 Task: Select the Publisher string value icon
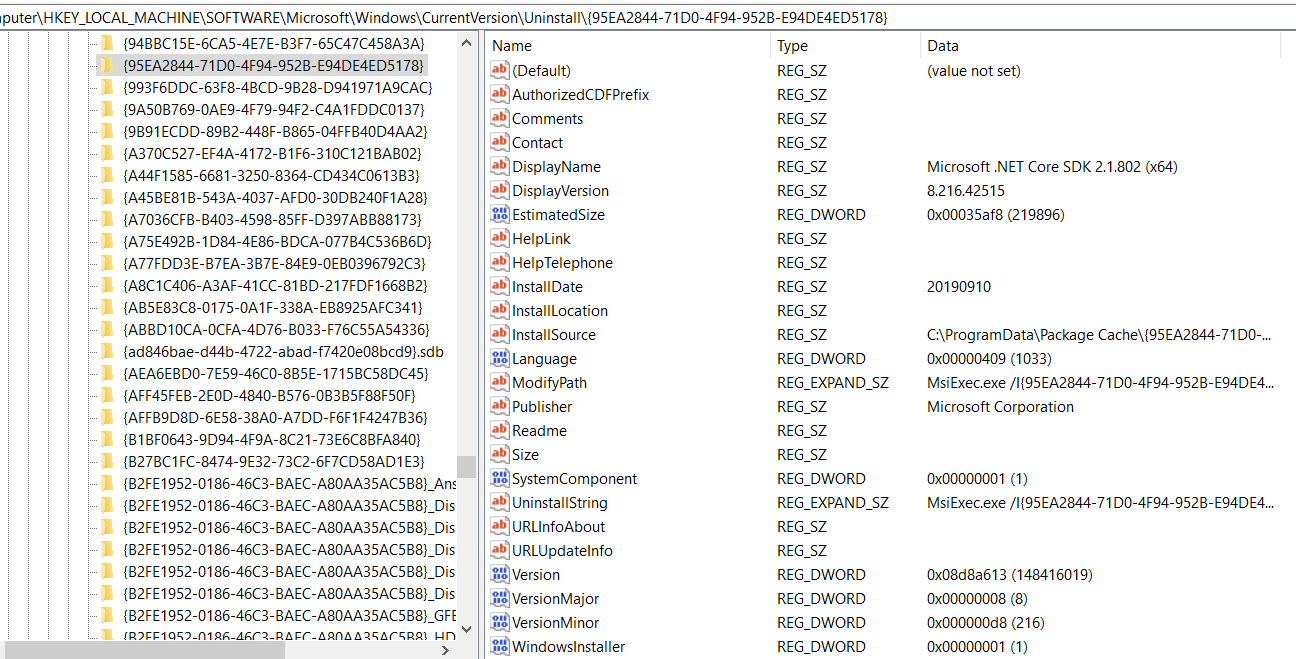click(498, 406)
